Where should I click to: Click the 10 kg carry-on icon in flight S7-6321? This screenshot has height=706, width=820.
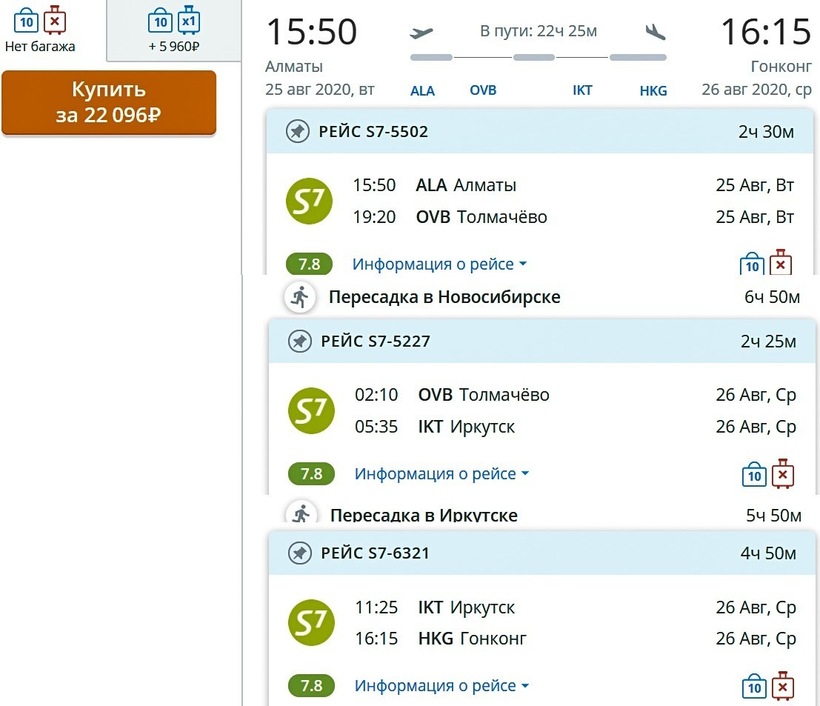754,686
